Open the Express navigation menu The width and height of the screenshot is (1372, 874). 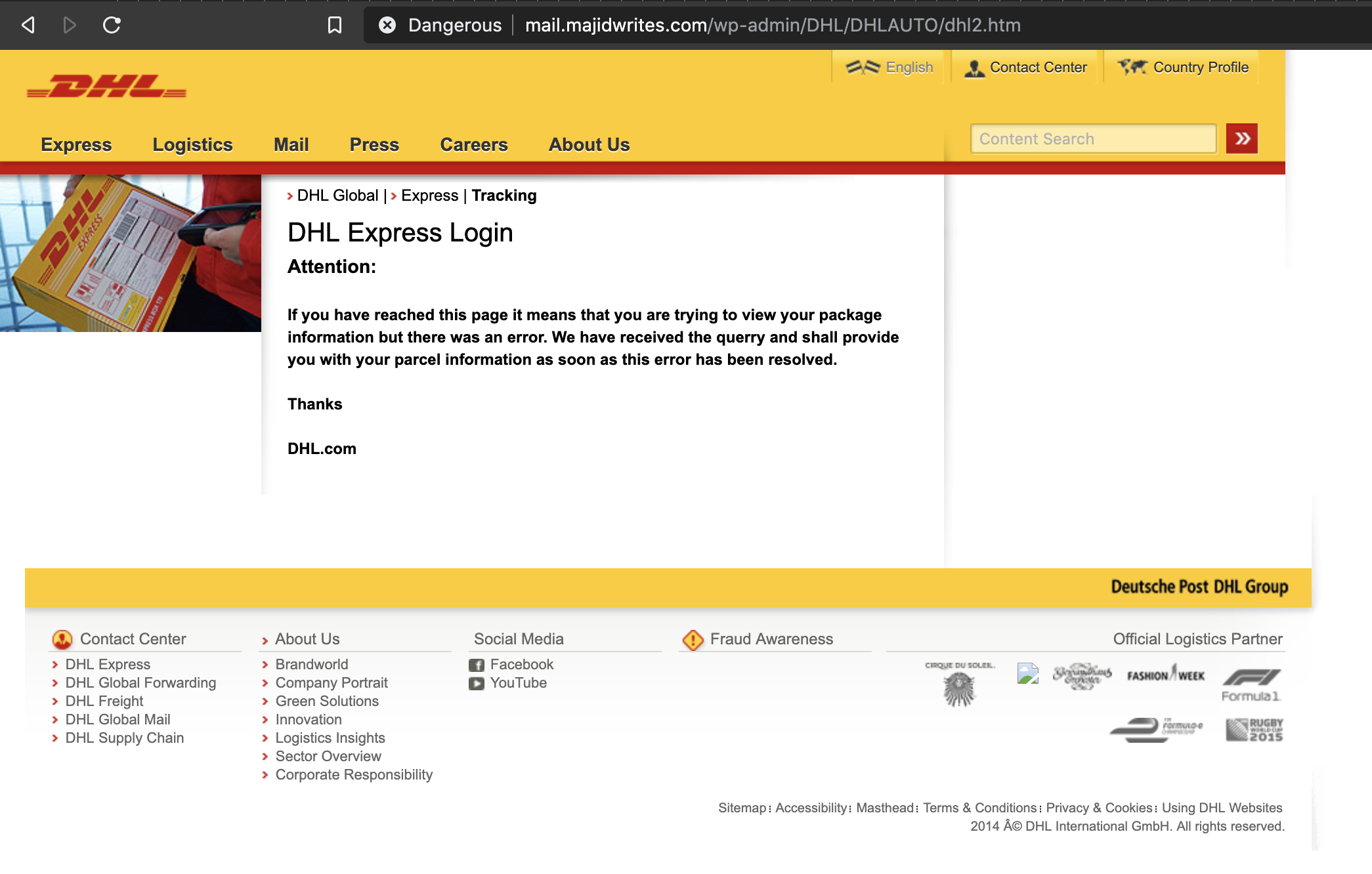click(76, 144)
